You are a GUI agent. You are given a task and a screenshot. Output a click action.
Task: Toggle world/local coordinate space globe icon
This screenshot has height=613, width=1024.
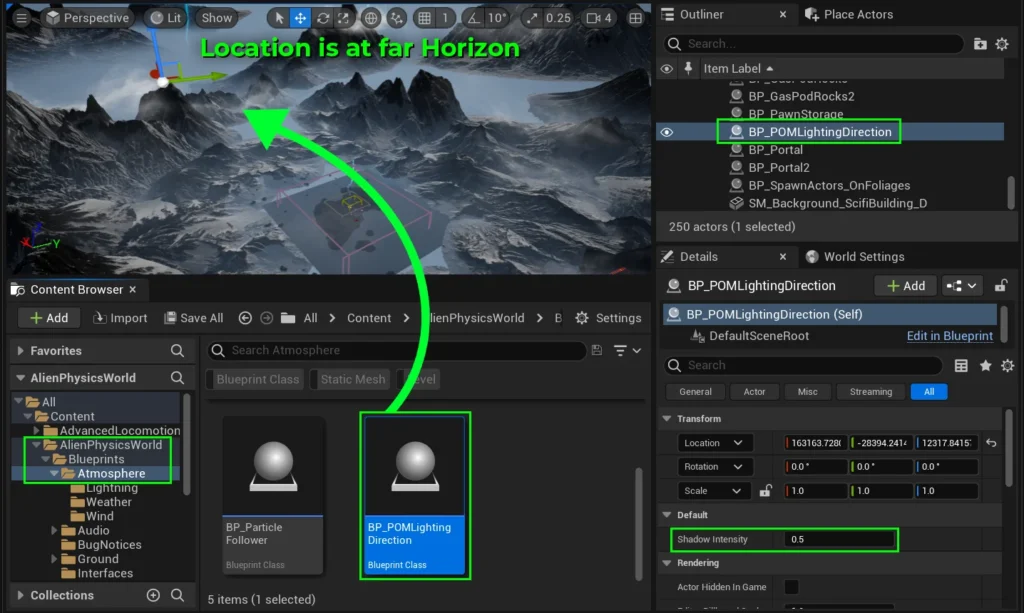[x=371, y=18]
